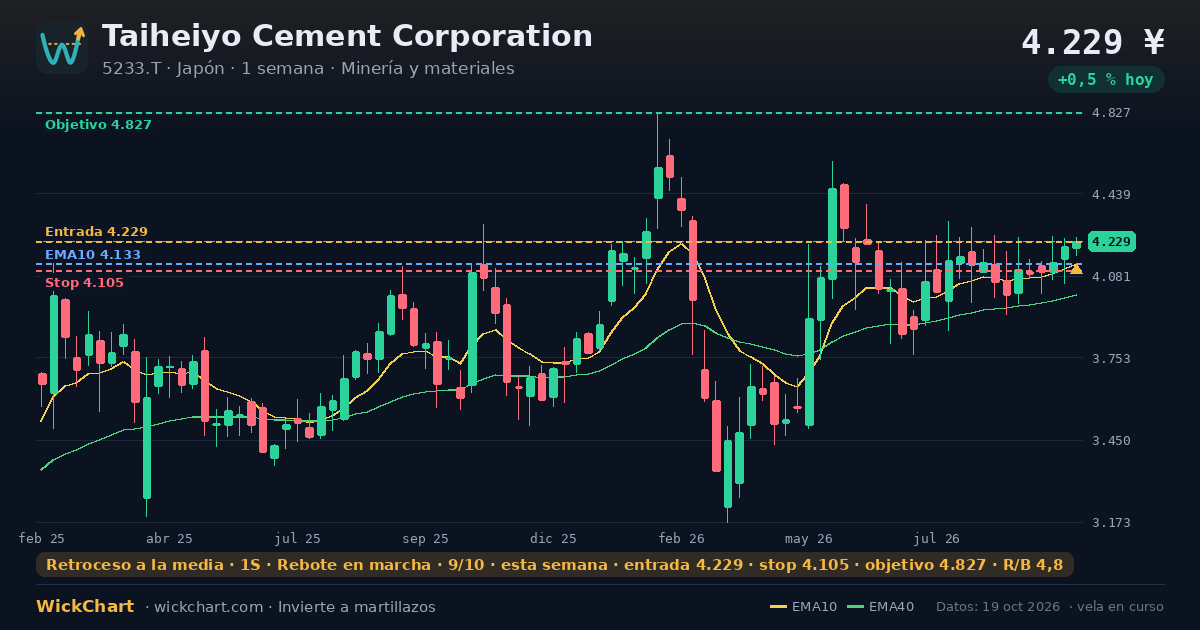The width and height of the screenshot is (1200, 630).
Task: Click the +0,5 % hoy badge
Action: coord(1106,79)
